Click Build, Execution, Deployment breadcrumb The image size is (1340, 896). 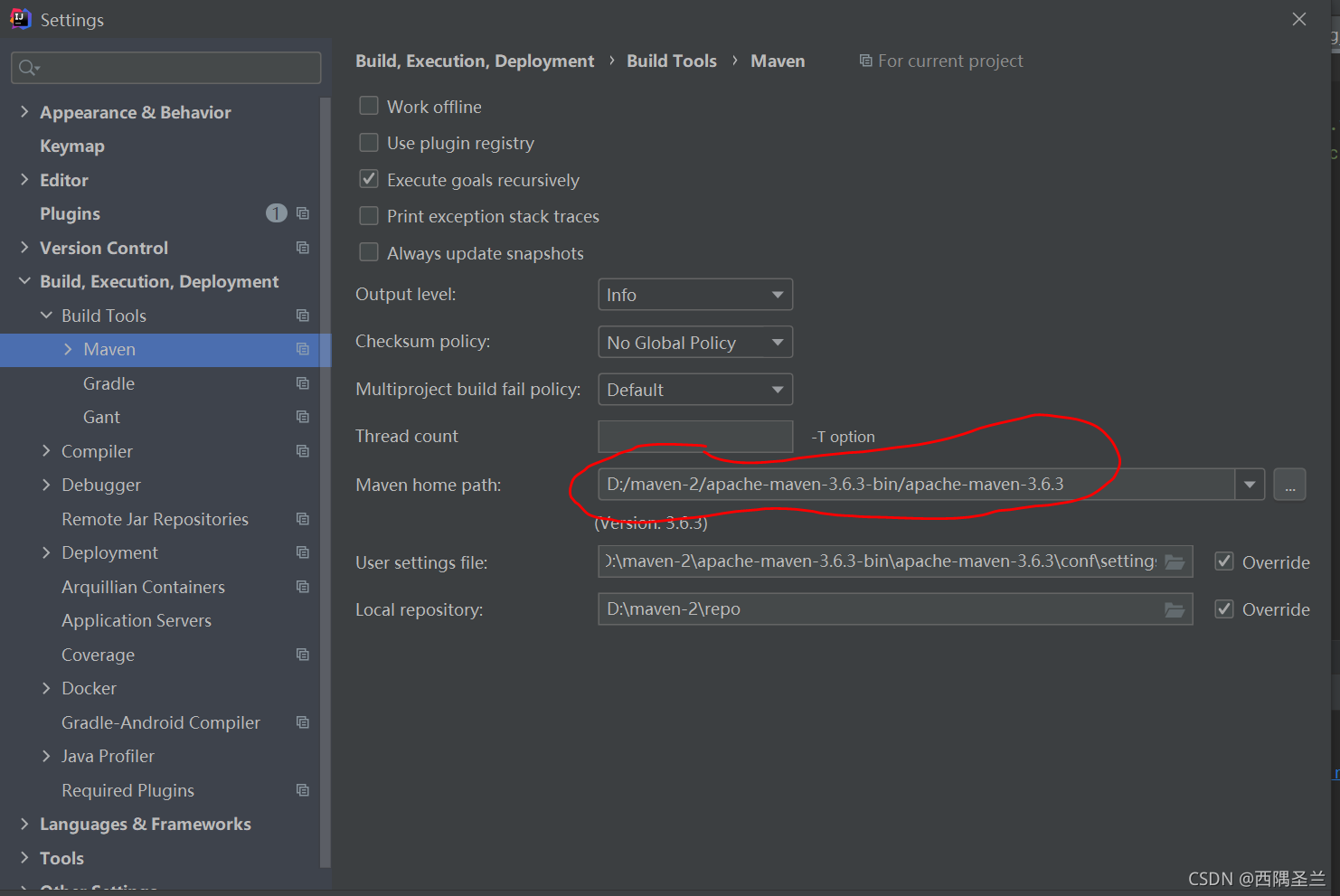[475, 61]
